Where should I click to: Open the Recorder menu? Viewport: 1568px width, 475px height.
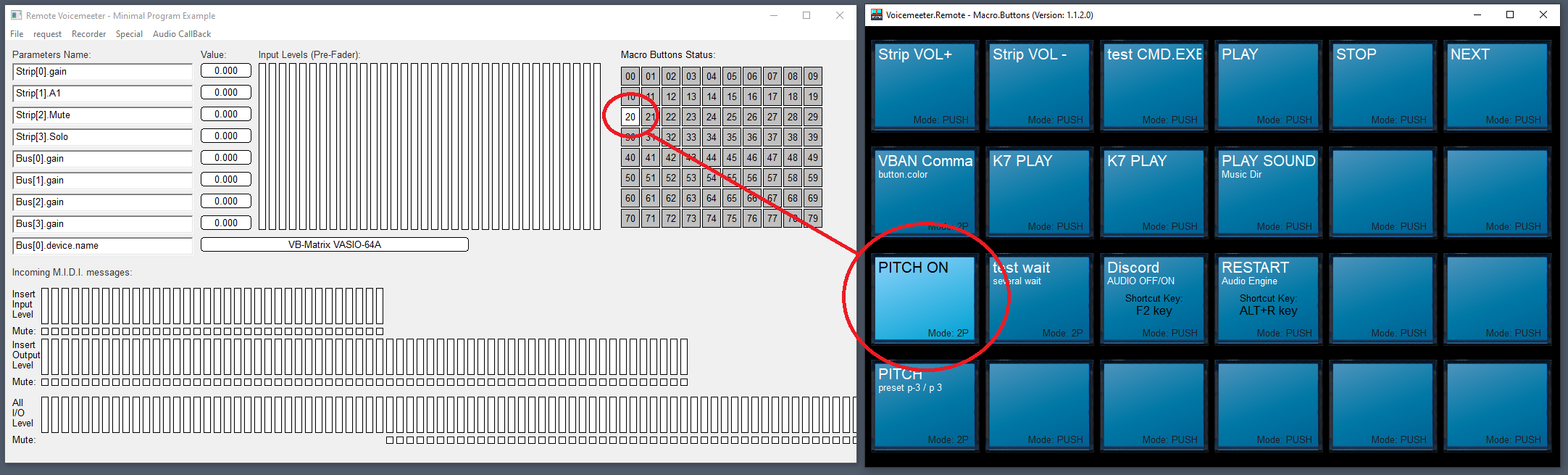88,34
